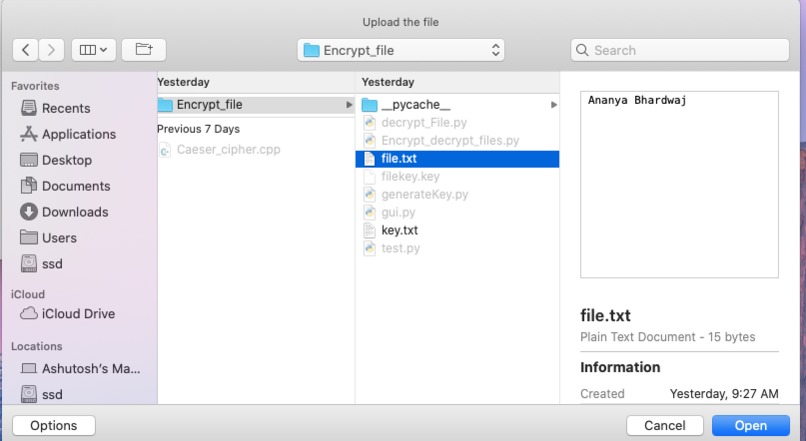806x441 pixels.
Task: Click the Previous 7 Days group header
Action: point(198,129)
